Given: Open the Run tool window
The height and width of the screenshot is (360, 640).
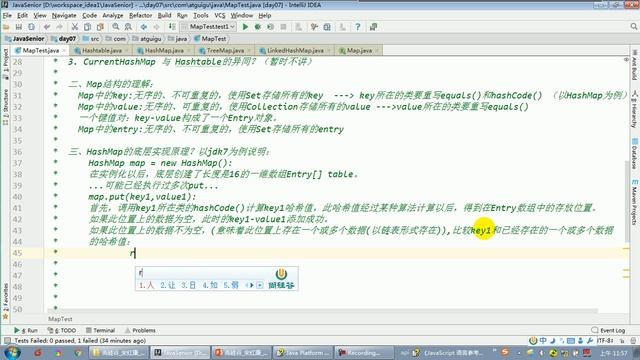Looking at the screenshot, I should 26,330.
